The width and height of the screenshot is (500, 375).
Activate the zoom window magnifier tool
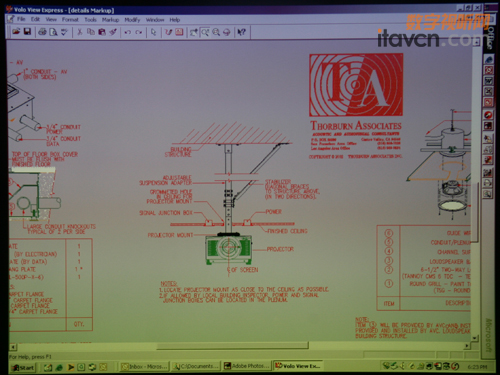point(205,32)
